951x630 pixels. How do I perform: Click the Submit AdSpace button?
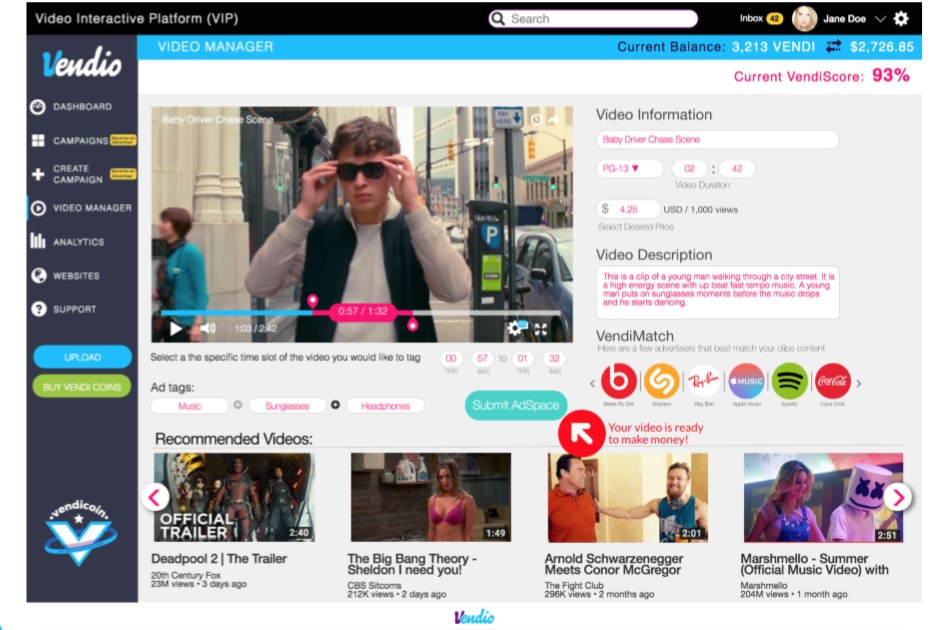[516, 405]
